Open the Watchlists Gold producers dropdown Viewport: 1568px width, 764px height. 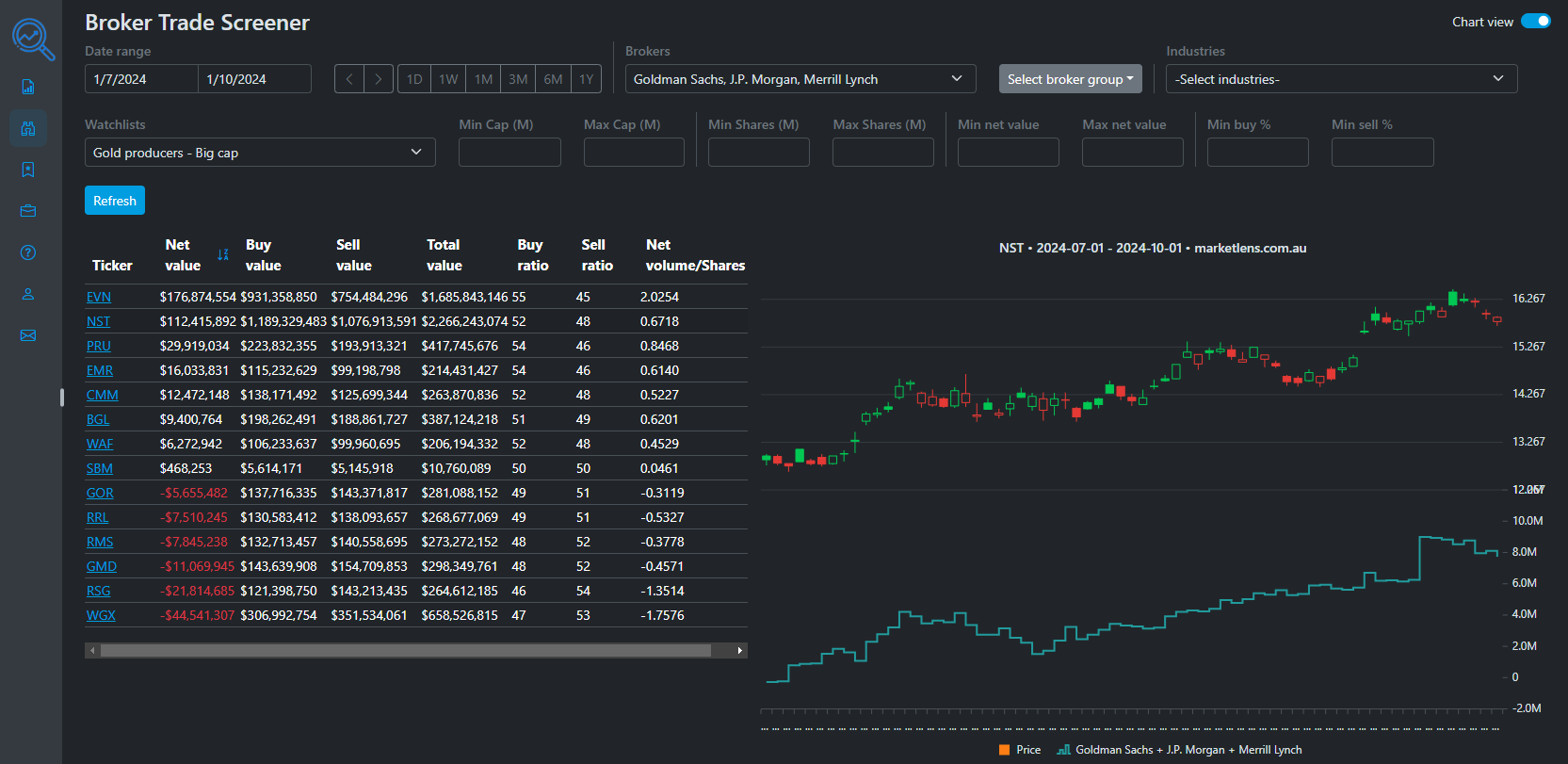coord(260,153)
